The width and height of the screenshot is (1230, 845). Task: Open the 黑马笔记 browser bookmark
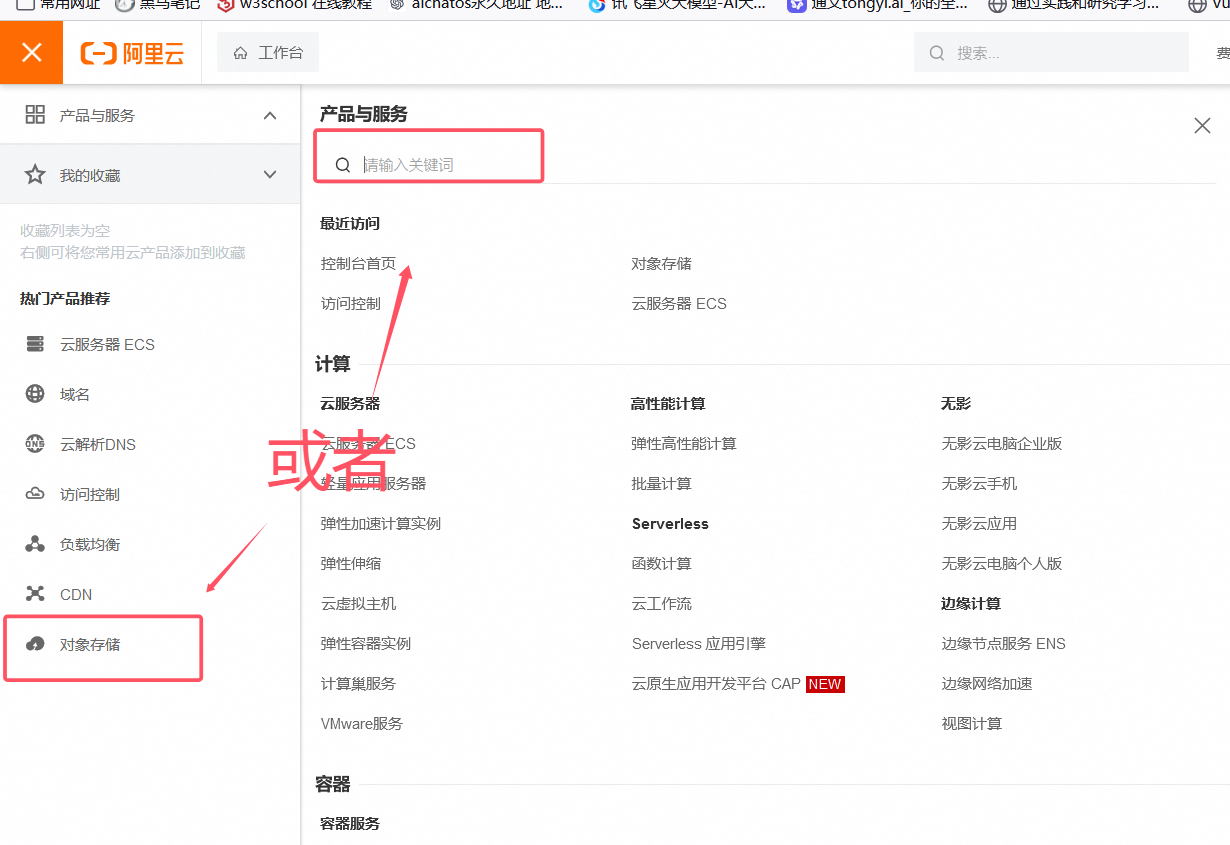point(158,5)
